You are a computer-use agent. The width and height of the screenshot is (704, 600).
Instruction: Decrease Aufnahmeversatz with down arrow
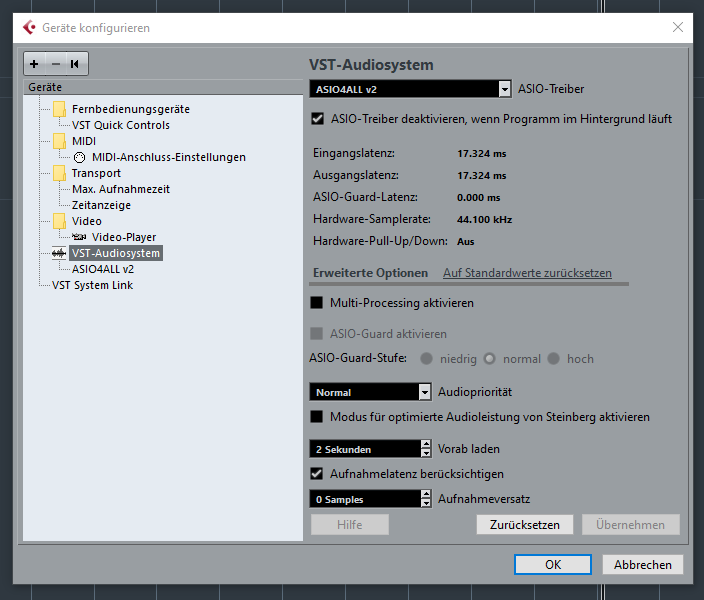click(x=426, y=503)
